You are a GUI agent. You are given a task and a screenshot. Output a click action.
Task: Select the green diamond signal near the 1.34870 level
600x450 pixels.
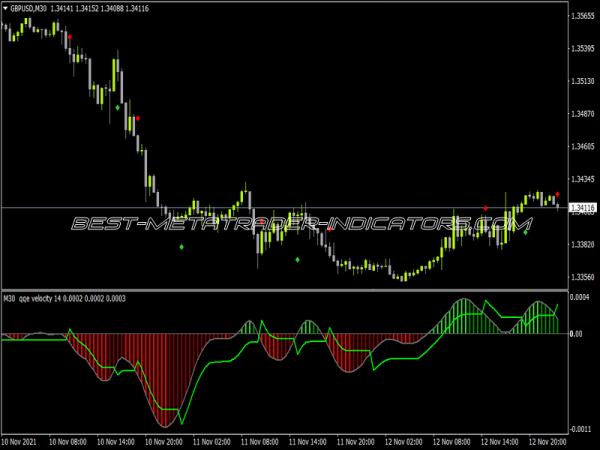click(117, 108)
